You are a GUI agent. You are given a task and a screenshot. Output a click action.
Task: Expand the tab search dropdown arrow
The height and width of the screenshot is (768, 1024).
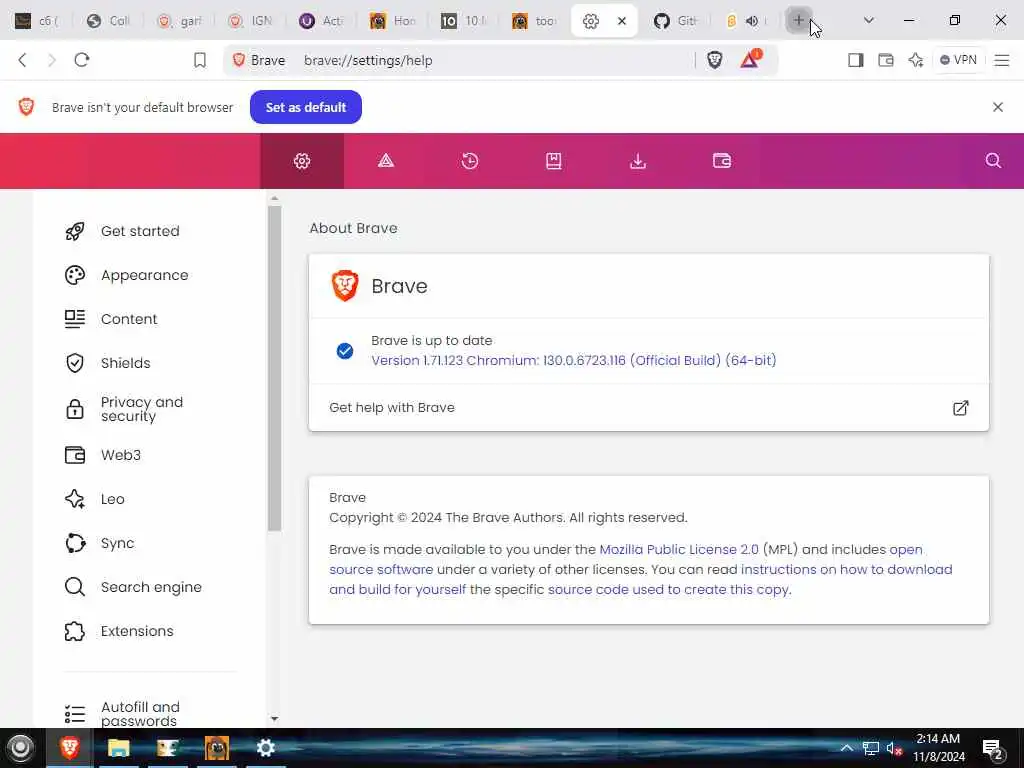[x=869, y=20]
